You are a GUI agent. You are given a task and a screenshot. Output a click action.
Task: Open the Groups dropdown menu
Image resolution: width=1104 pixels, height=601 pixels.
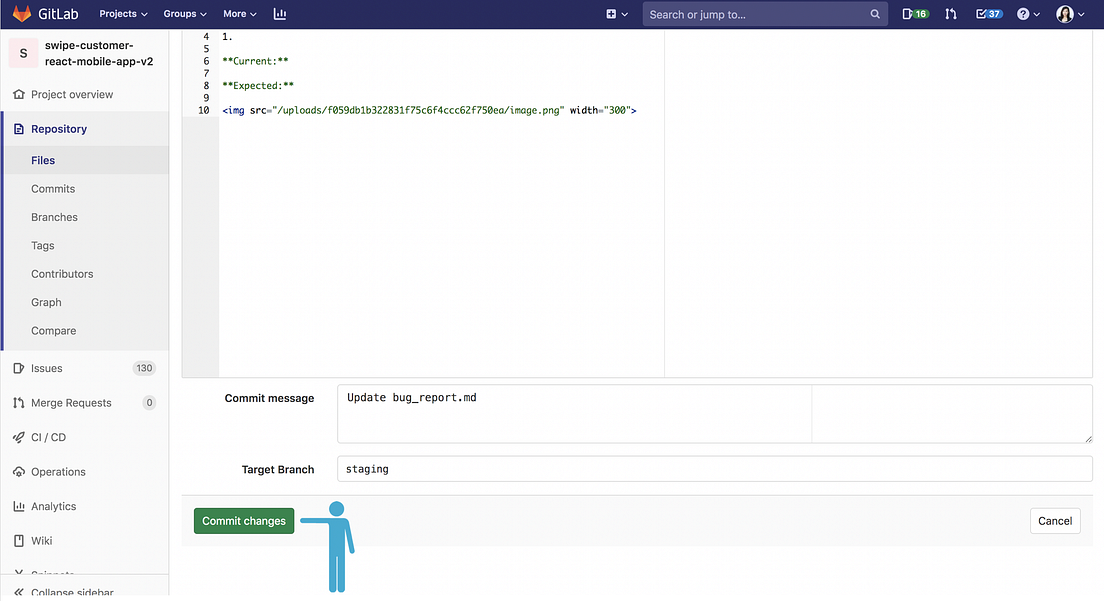point(185,14)
